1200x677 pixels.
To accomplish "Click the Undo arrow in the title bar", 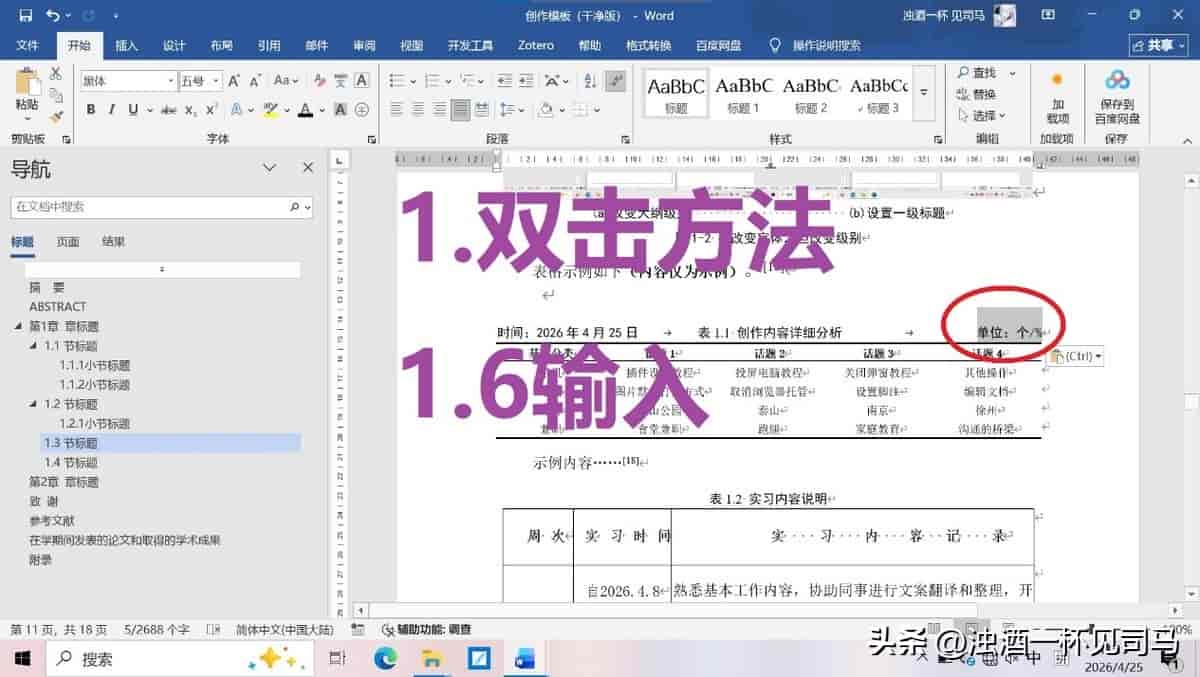I will coord(53,15).
